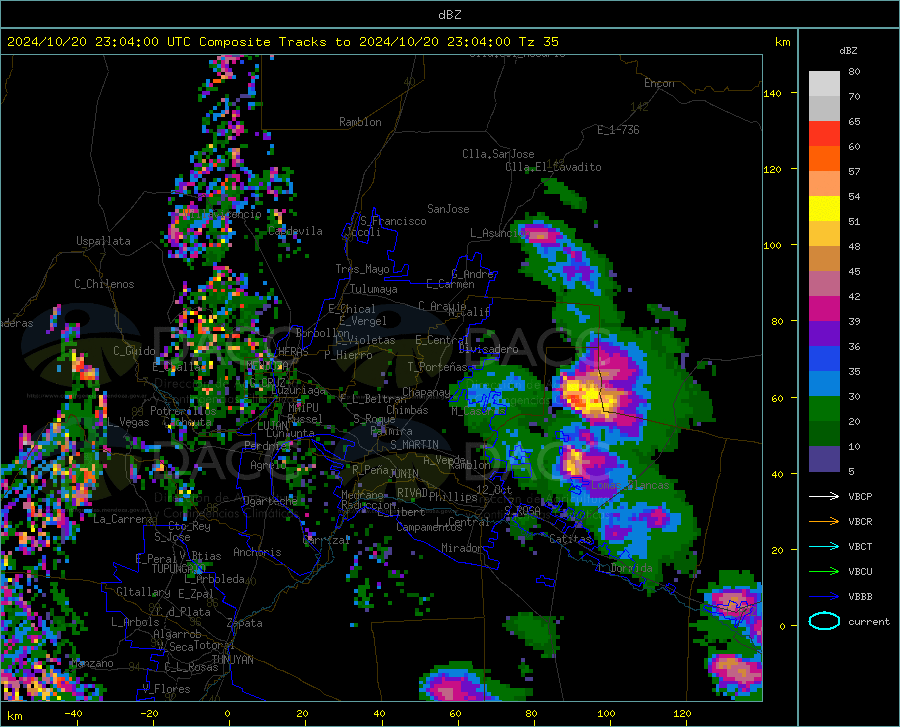Viewport: 900px width, 727px height.
Task: Select the dark violet 5-10 dBZ swatch
Action: click(x=824, y=459)
